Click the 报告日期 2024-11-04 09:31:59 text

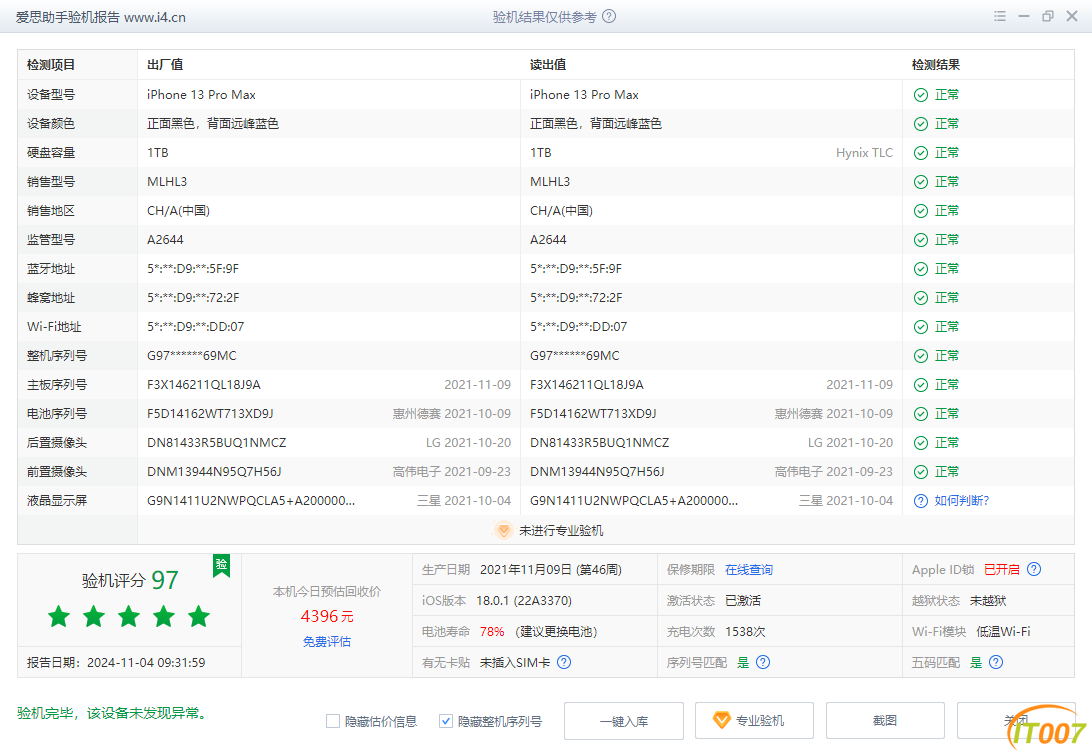point(116,663)
